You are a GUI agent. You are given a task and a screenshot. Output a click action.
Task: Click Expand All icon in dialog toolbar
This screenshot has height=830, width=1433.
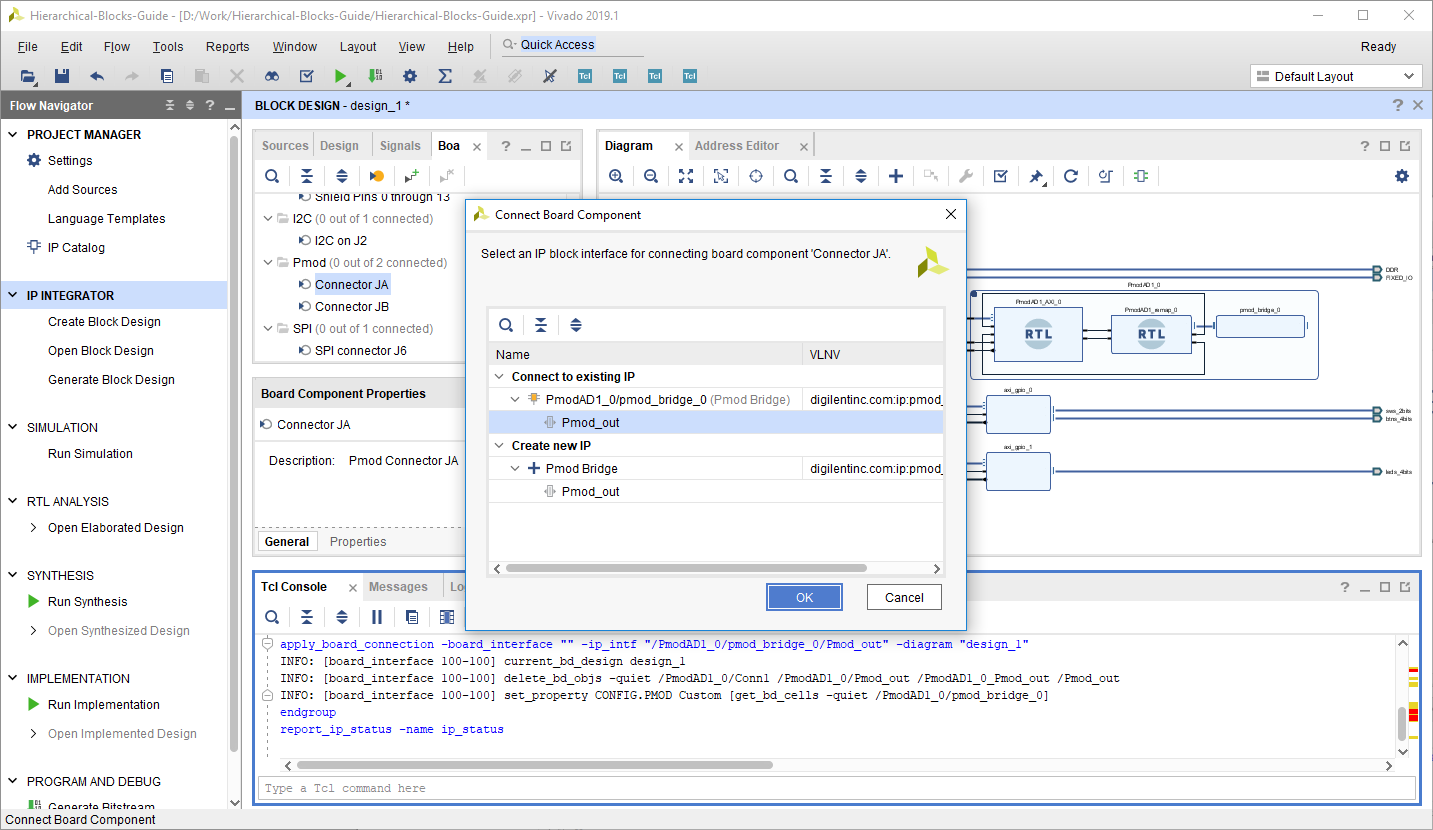[576, 325]
